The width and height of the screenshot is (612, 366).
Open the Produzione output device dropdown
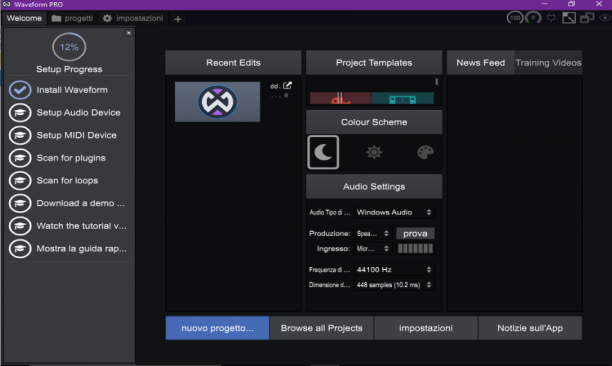tap(372, 233)
